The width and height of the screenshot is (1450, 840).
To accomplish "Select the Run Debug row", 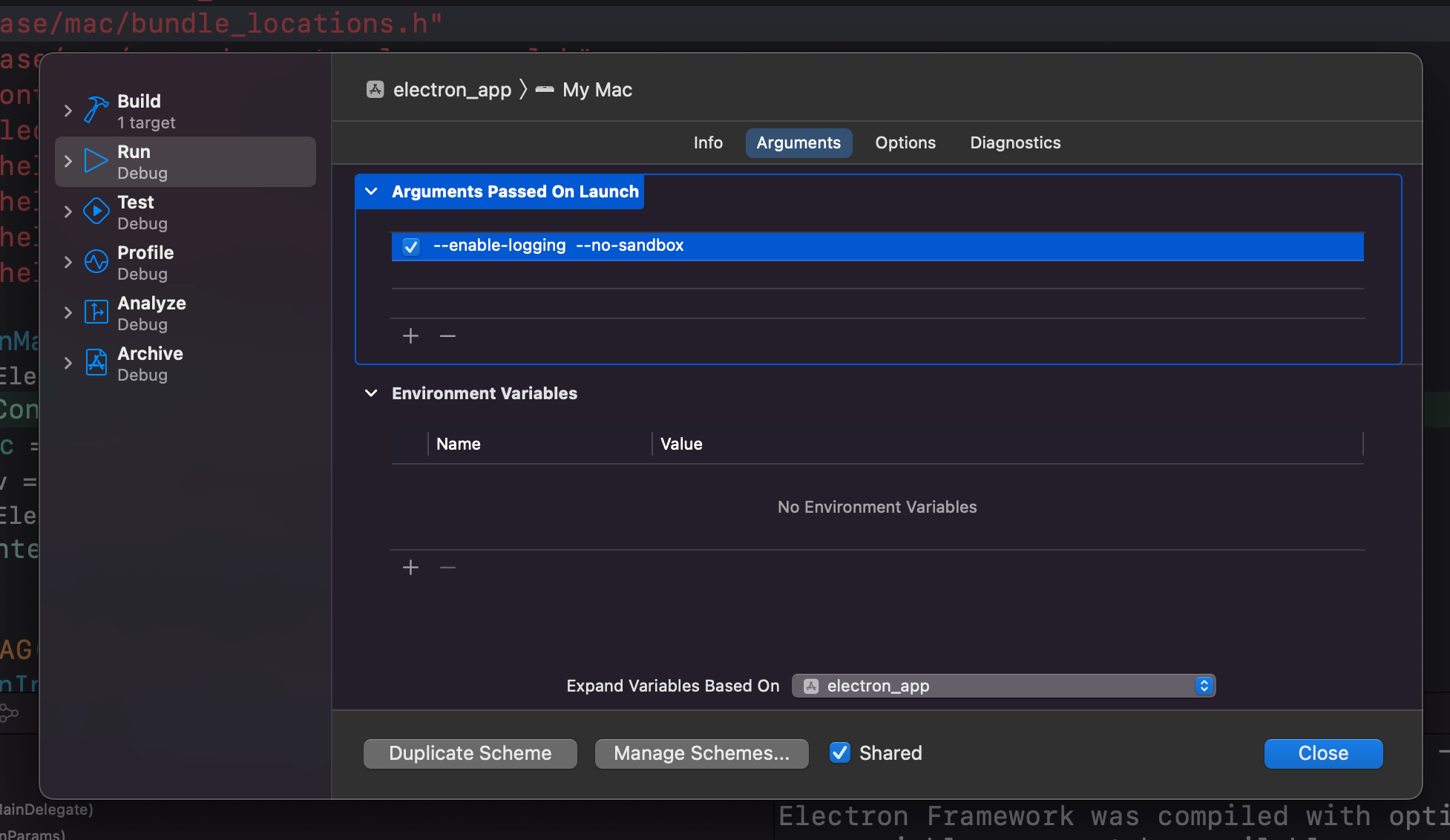I will [x=186, y=162].
